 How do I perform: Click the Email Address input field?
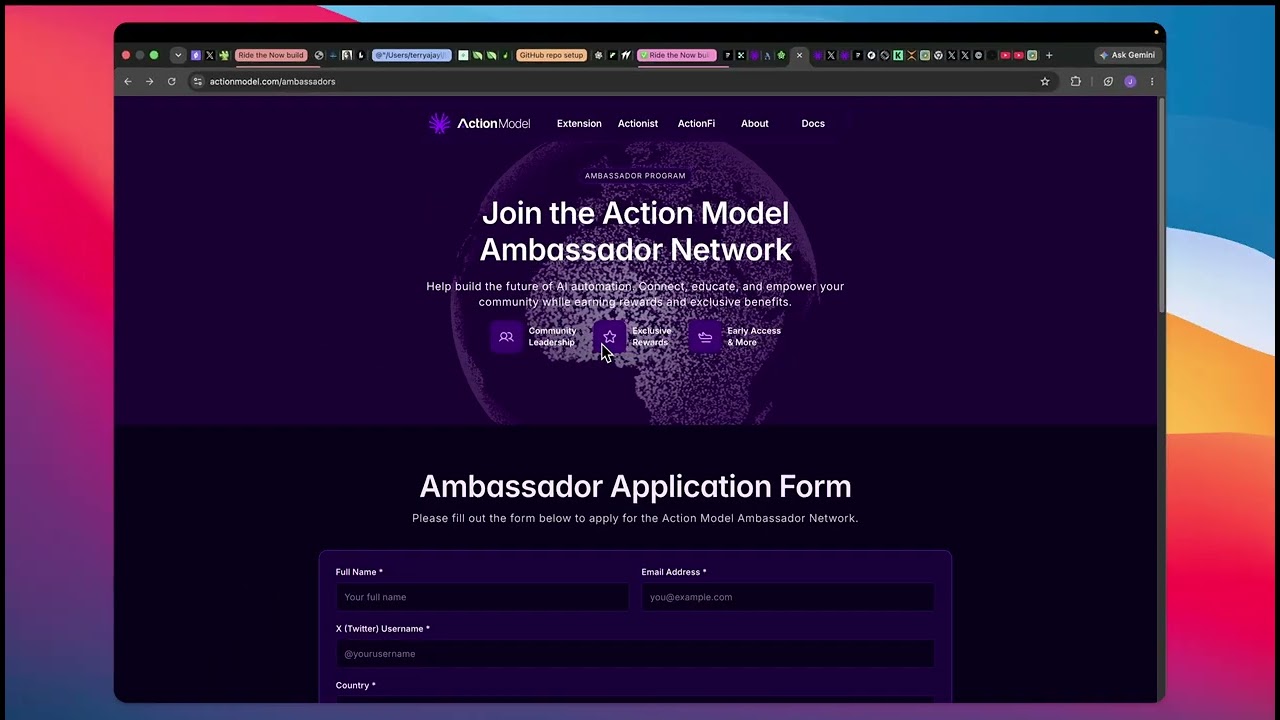click(x=788, y=597)
